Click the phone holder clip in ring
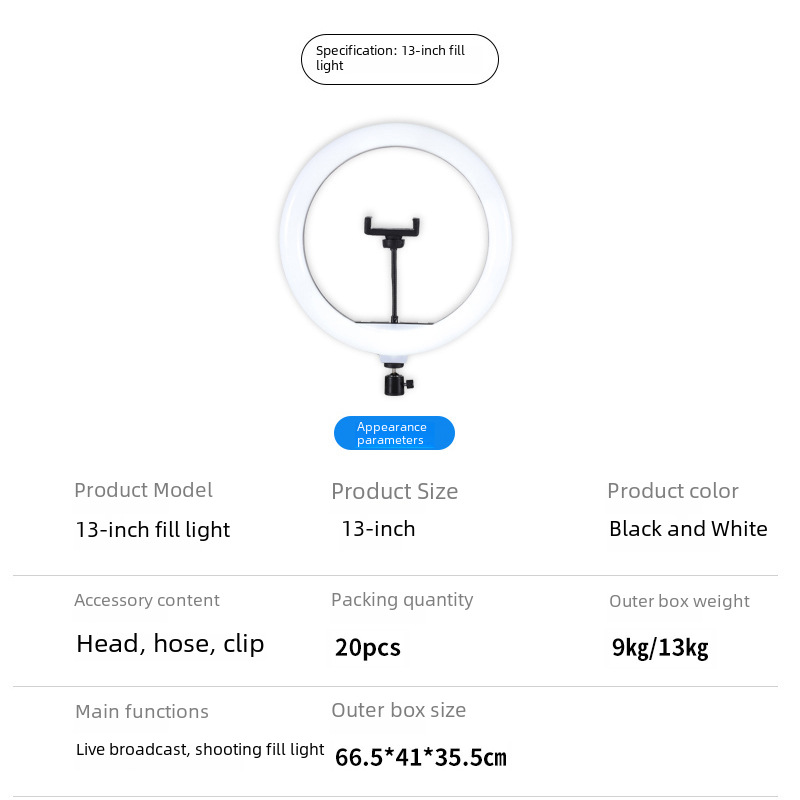The width and height of the screenshot is (800, 800). [x=393, y=227]
